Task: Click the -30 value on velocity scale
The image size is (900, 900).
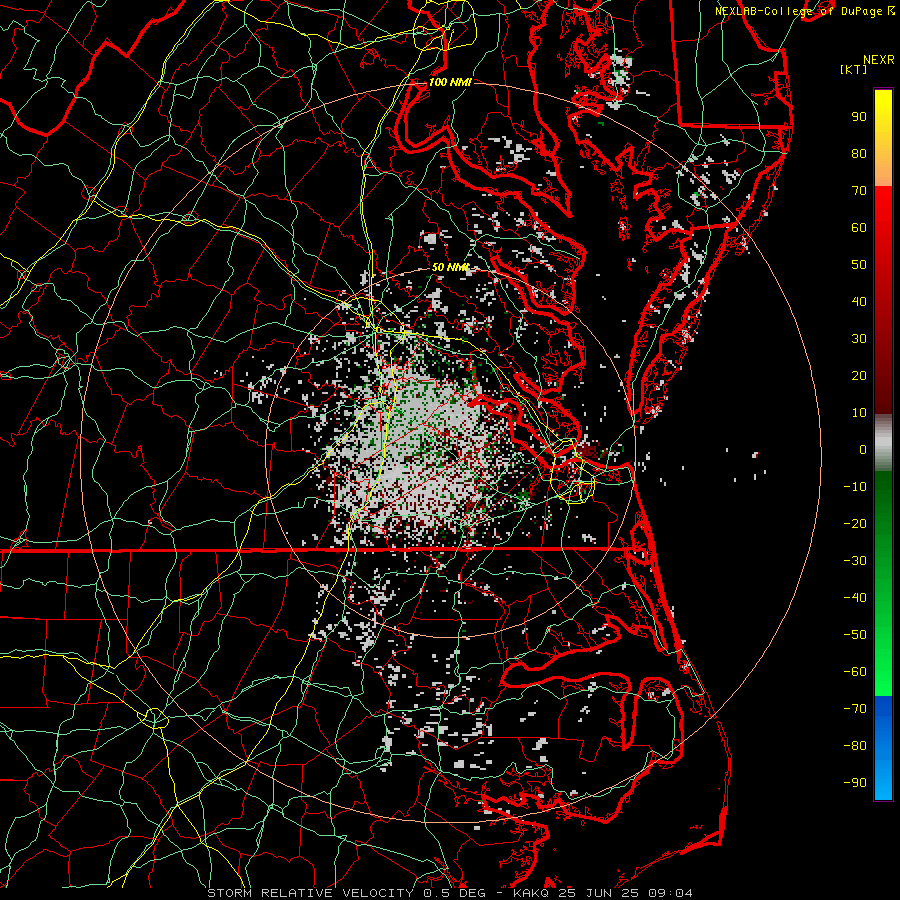Action: coord(855,561)
